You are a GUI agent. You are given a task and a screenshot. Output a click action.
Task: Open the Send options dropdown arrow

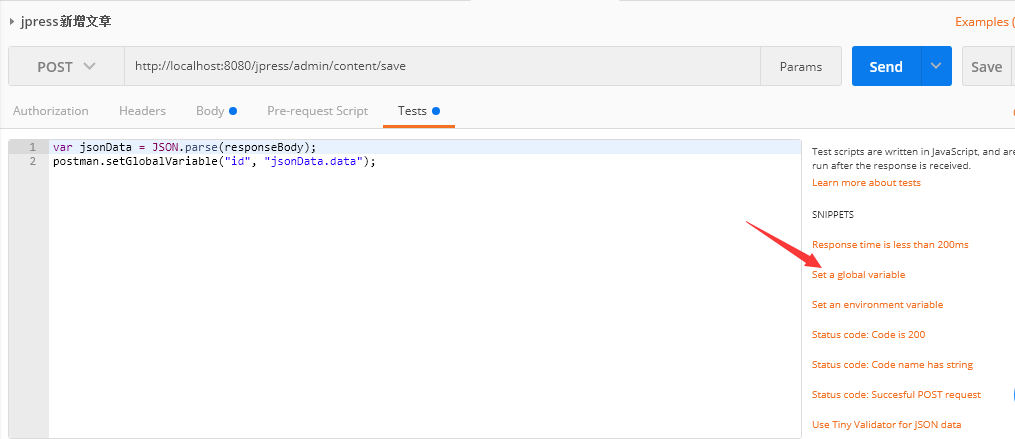tap(936, 66)
